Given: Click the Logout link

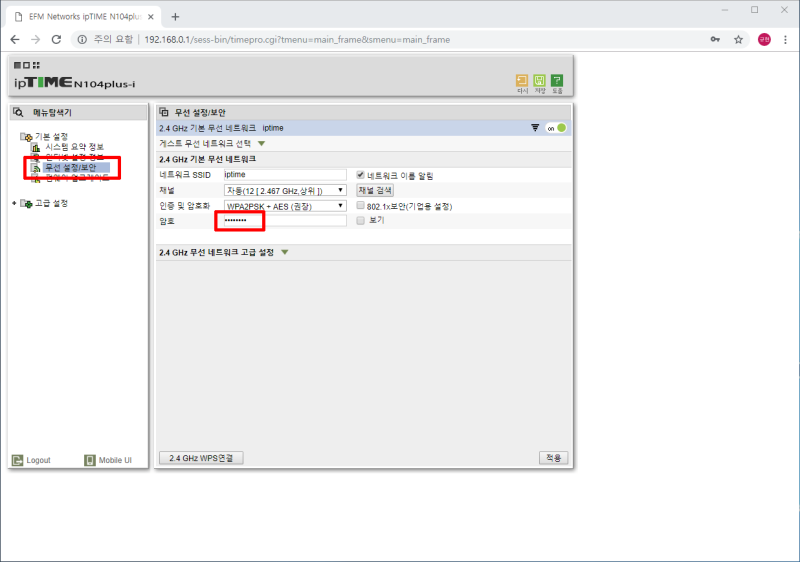Looking at the screenshot, I should coord(38,460).
